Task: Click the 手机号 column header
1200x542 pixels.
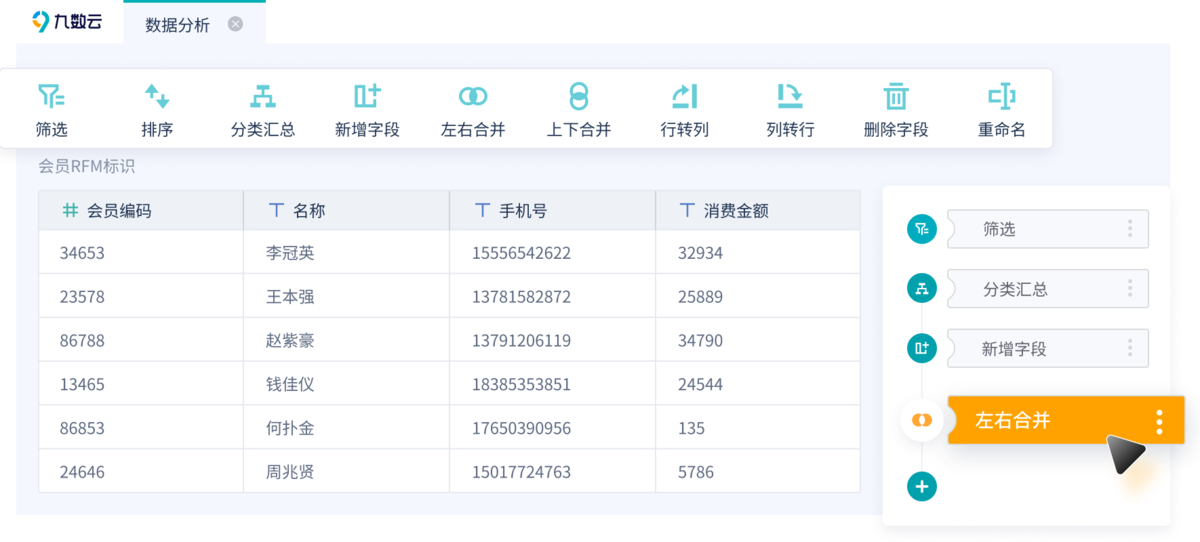Action: [552, 211]
